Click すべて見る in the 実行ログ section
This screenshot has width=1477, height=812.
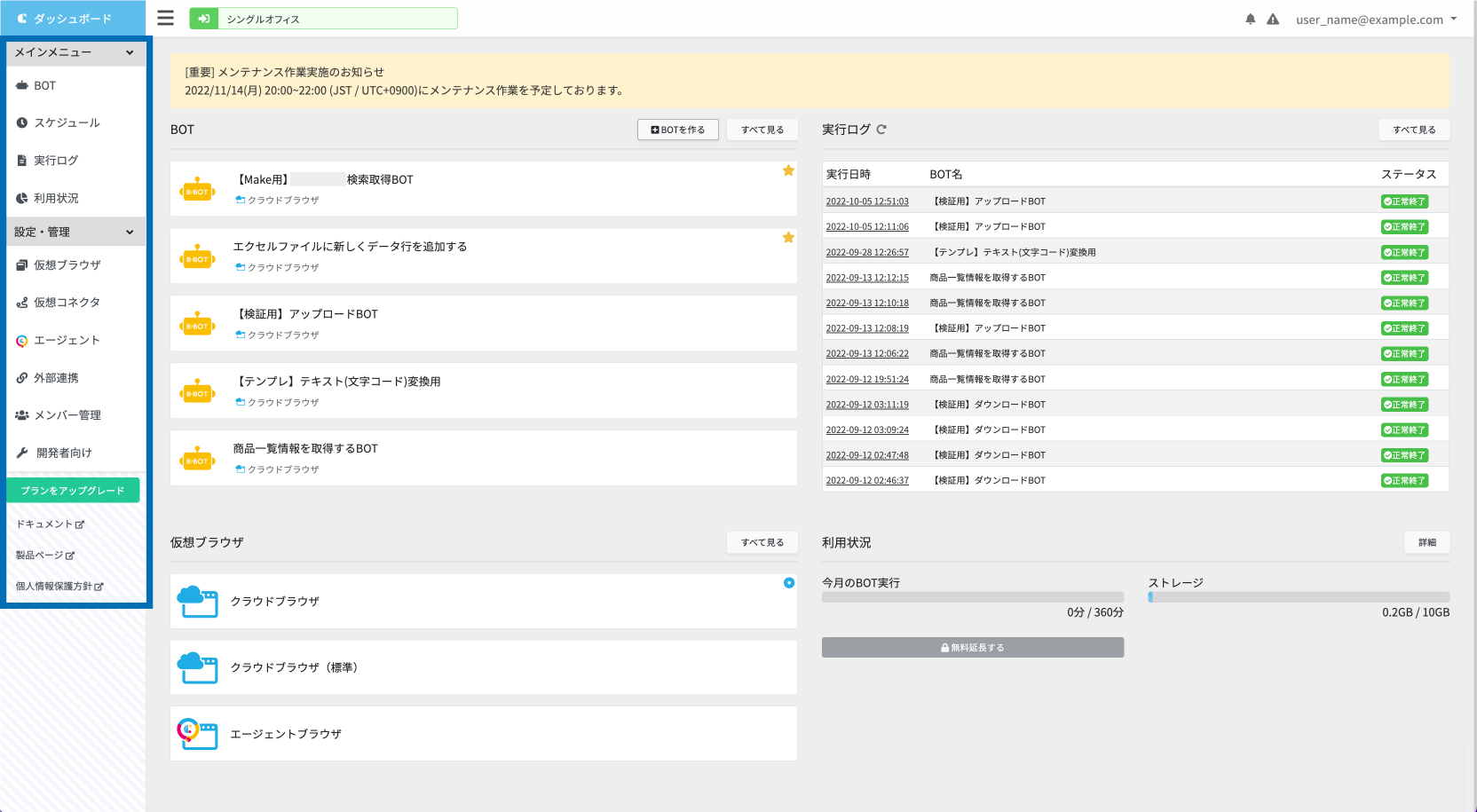(x=1414, y=130)
